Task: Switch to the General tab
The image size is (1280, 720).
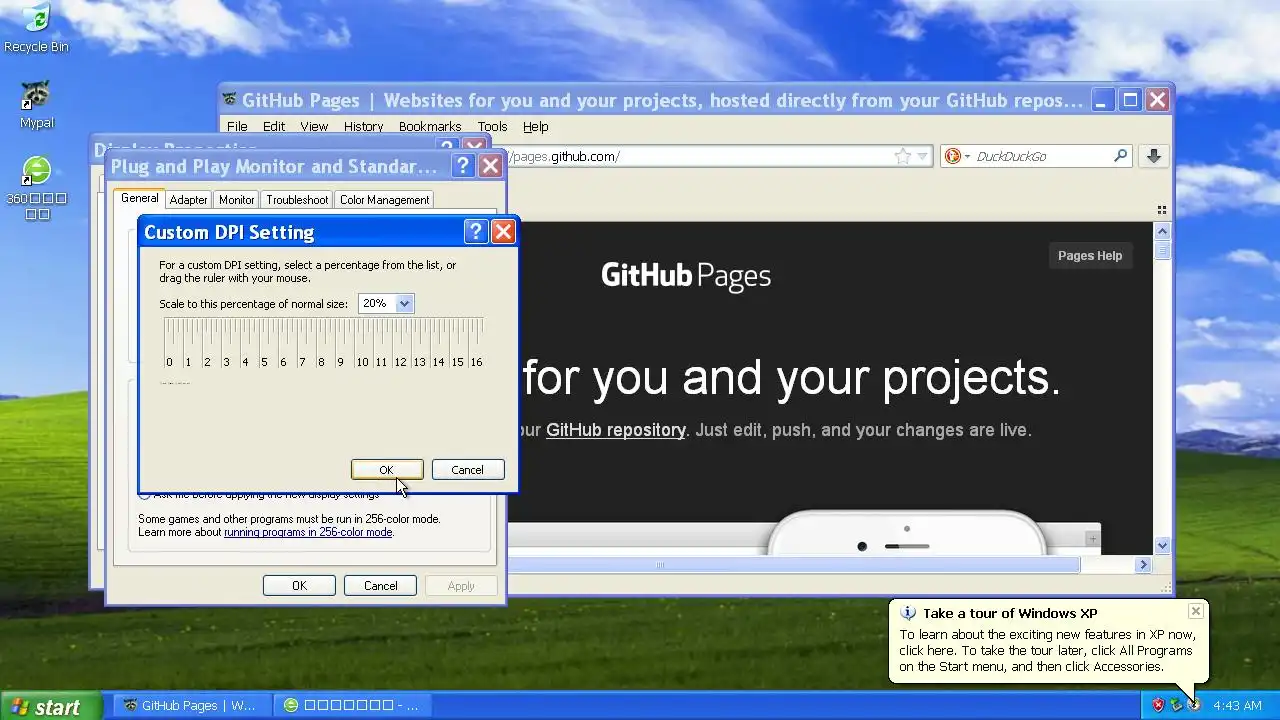Action: point(140,198)
